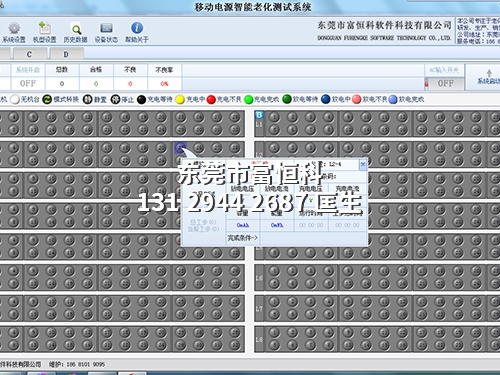Open 帮助关于 help about info icon
The height and width of the screenshot is (375, 500).
pyautogui.click(x=137, y=28)
